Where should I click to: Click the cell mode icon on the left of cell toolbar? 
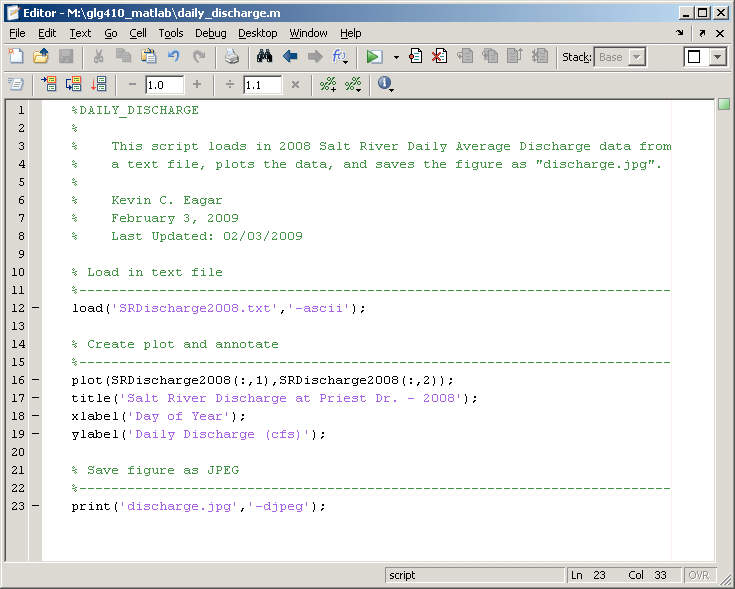point(16,84)
